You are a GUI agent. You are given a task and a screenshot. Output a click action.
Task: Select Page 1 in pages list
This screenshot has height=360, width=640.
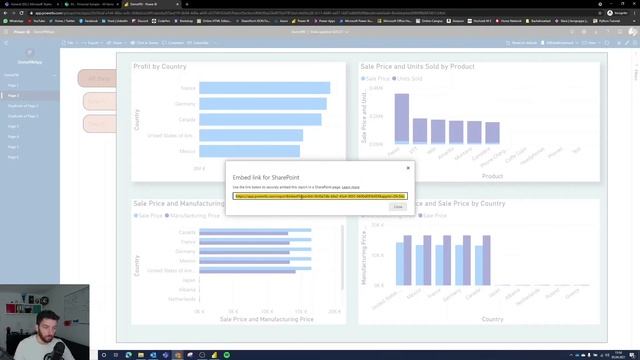click(x=12, y=85)
